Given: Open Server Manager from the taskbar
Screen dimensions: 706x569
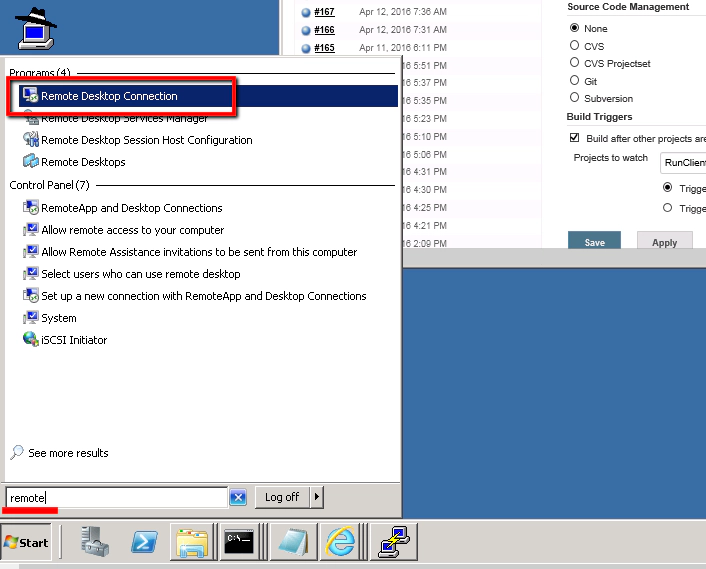Looking at the screenshot, I should click(95, 542).
